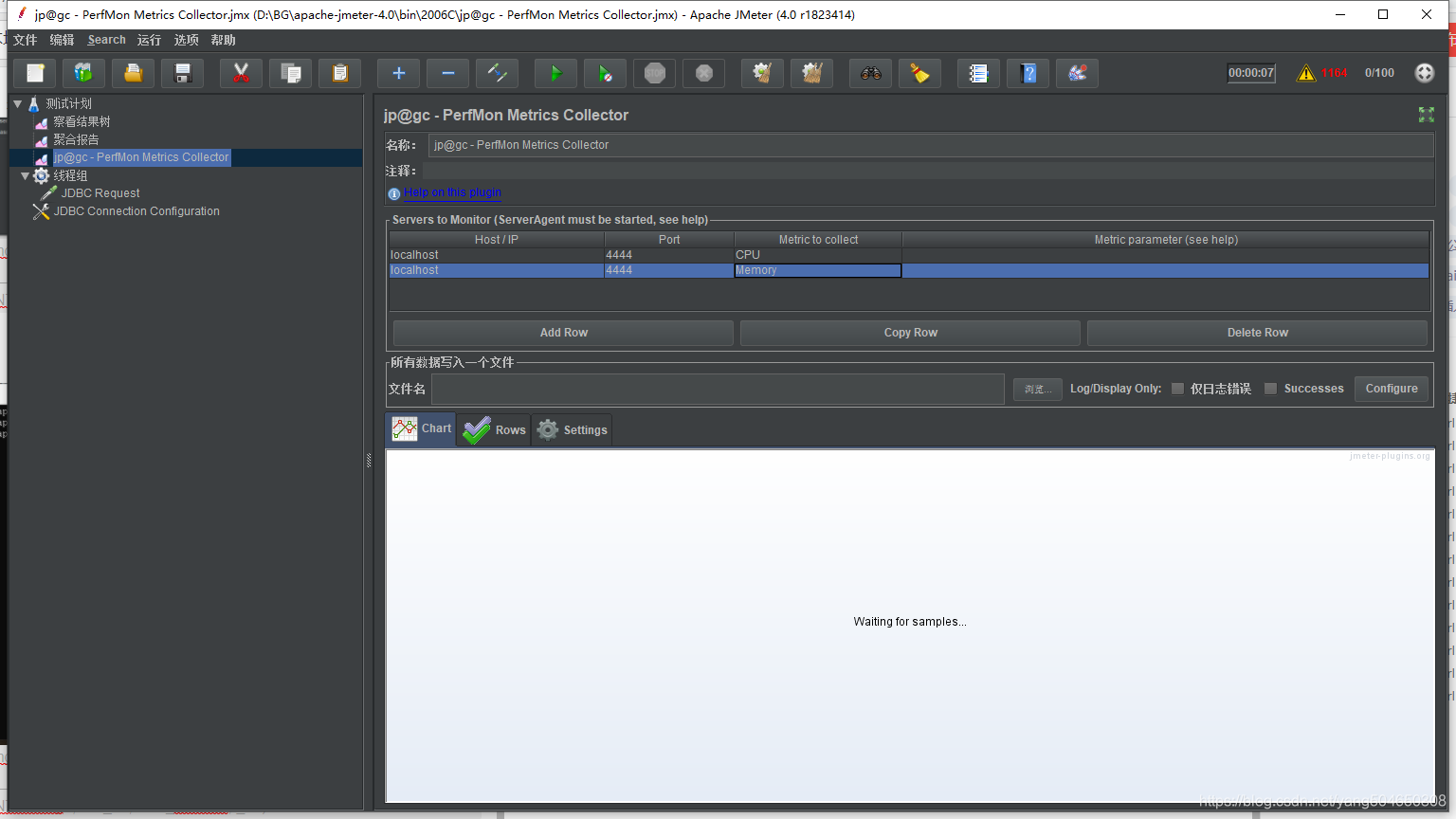This screenshot has width=1456, height=819.
Task: Shut down threads with the X icon
Action: (x=704, y=73)
